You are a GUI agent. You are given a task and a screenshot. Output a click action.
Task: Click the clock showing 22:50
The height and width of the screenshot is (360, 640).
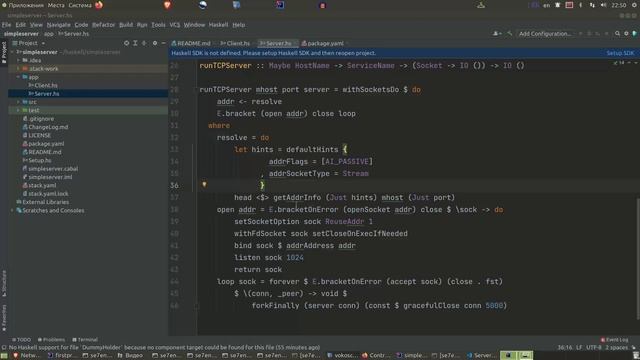click(x=619, y=5)
